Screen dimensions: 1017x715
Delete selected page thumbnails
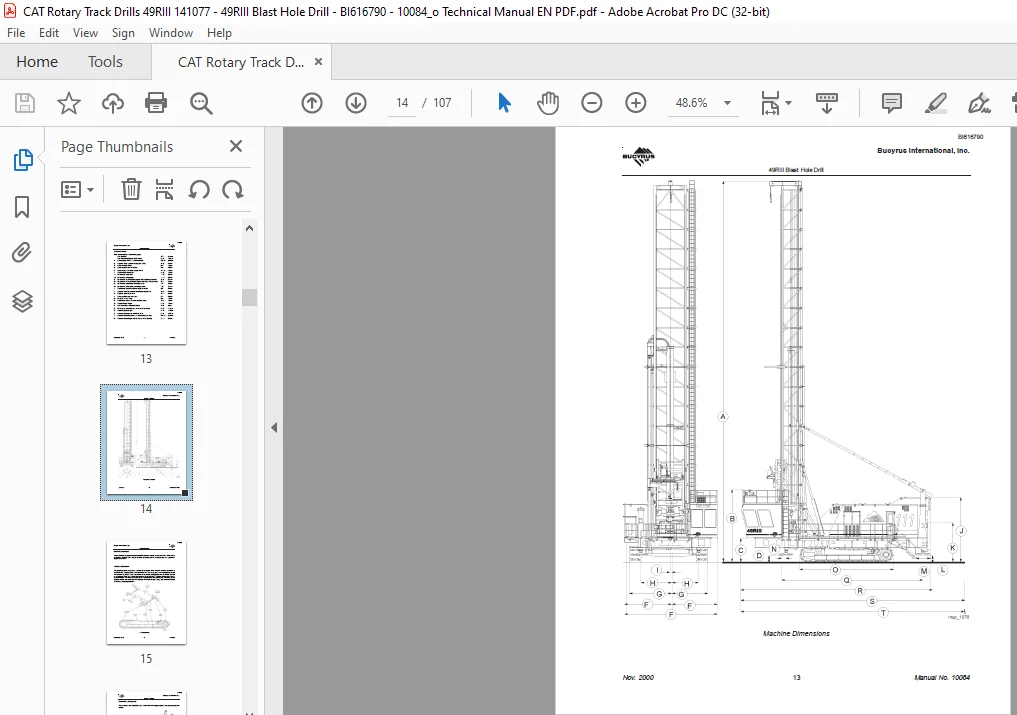[x=131, y=189]
